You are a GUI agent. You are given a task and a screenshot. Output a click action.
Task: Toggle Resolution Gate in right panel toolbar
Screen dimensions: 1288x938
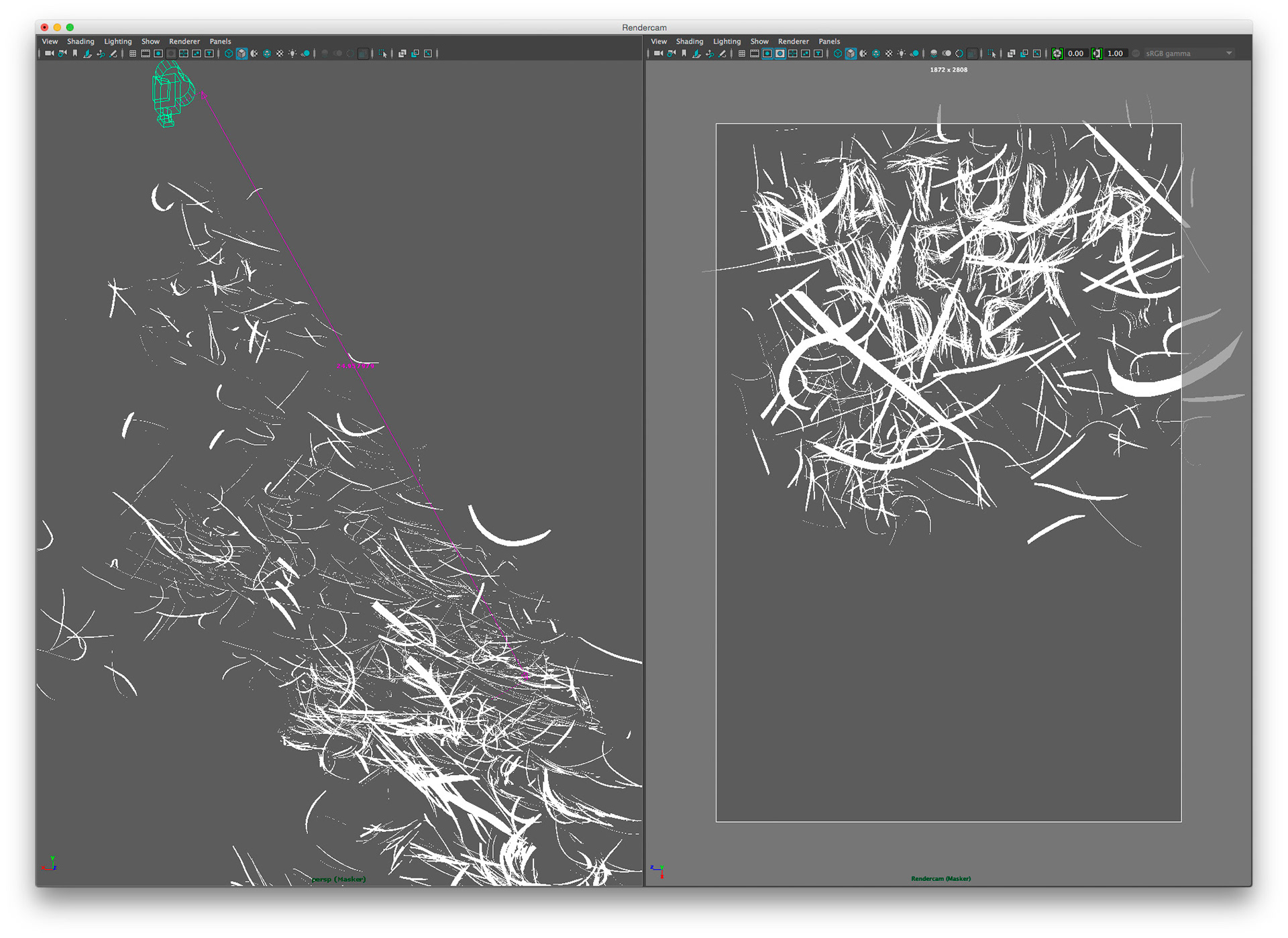767,54
